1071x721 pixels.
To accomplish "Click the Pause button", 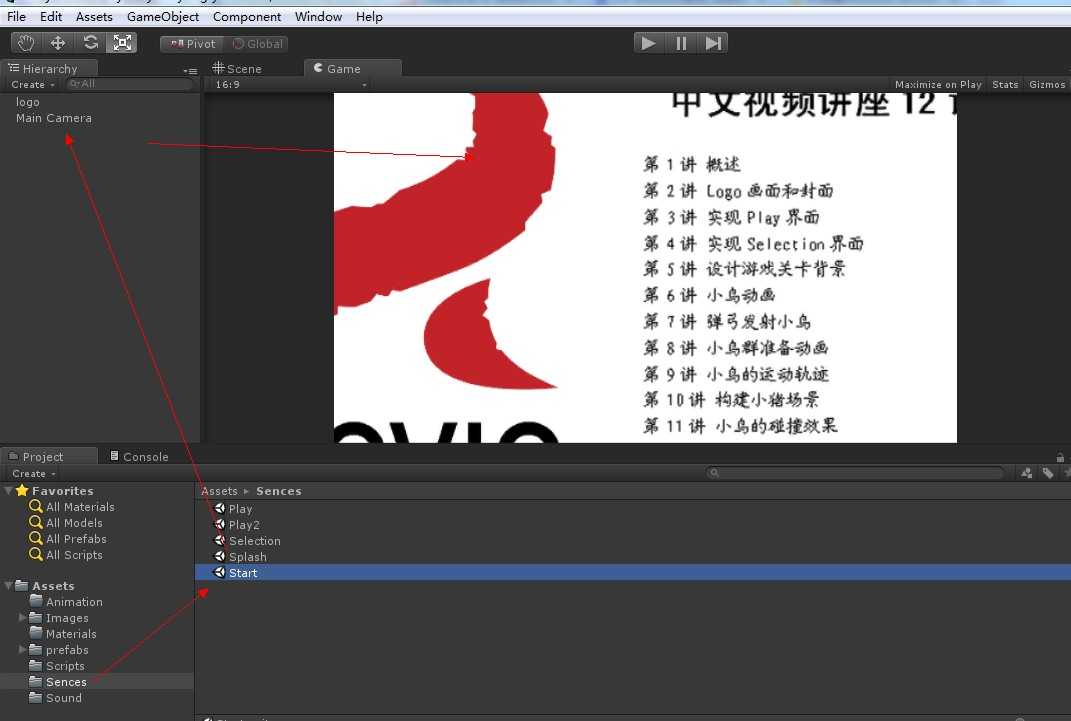I will pos(681,43).
